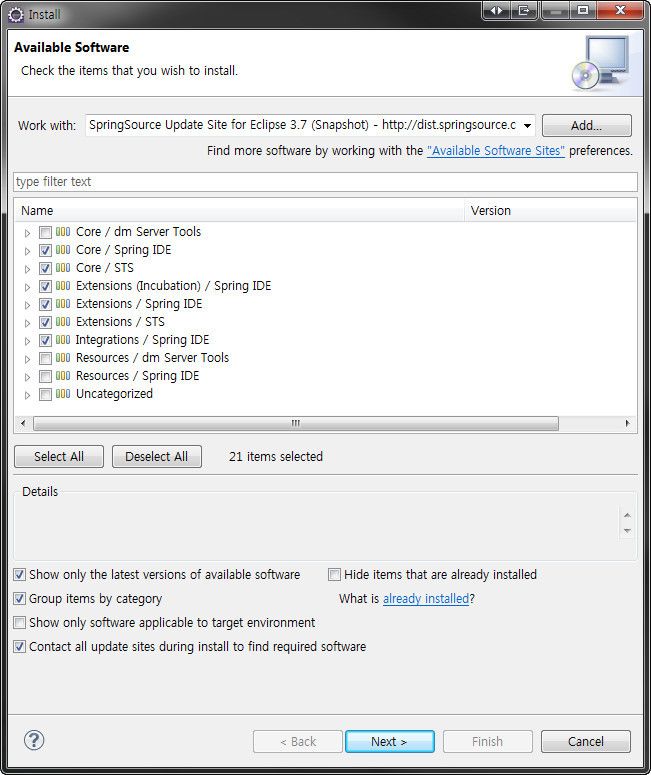Click the title bar button with arrow-box icon
Screen dimensions: 651x775
tap(524, 10)
